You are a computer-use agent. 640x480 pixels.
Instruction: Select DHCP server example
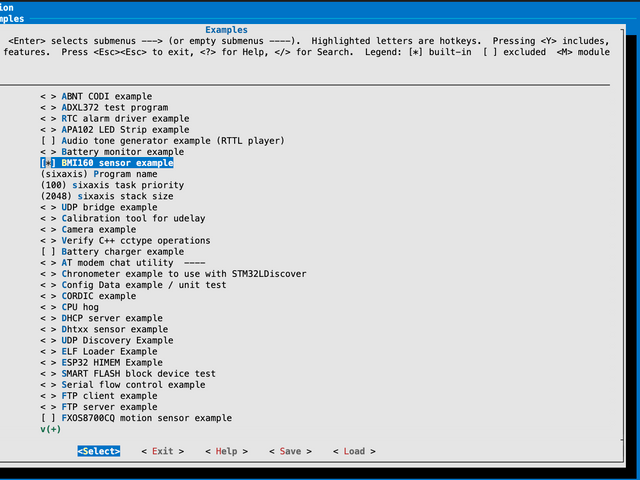point(101,318)
